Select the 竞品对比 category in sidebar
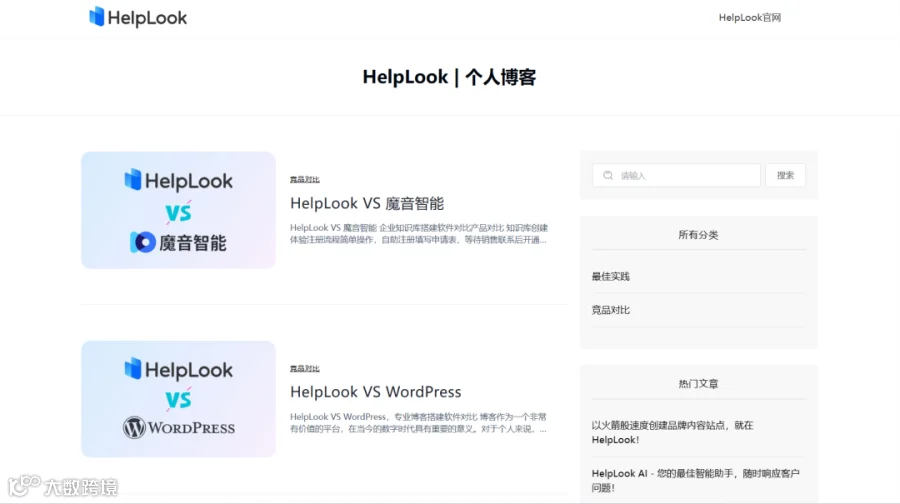Screen dimensions: 900x504 click(611, 310)
